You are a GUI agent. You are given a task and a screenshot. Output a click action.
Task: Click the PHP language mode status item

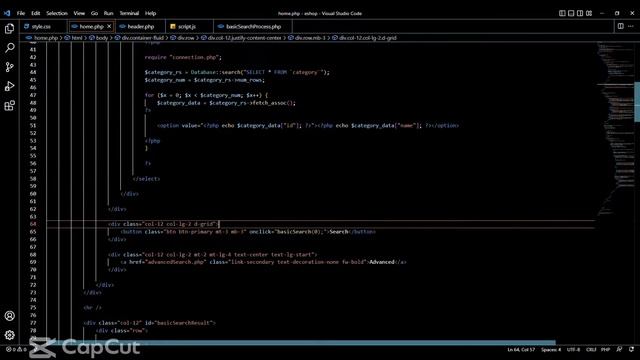click(605, 349)
